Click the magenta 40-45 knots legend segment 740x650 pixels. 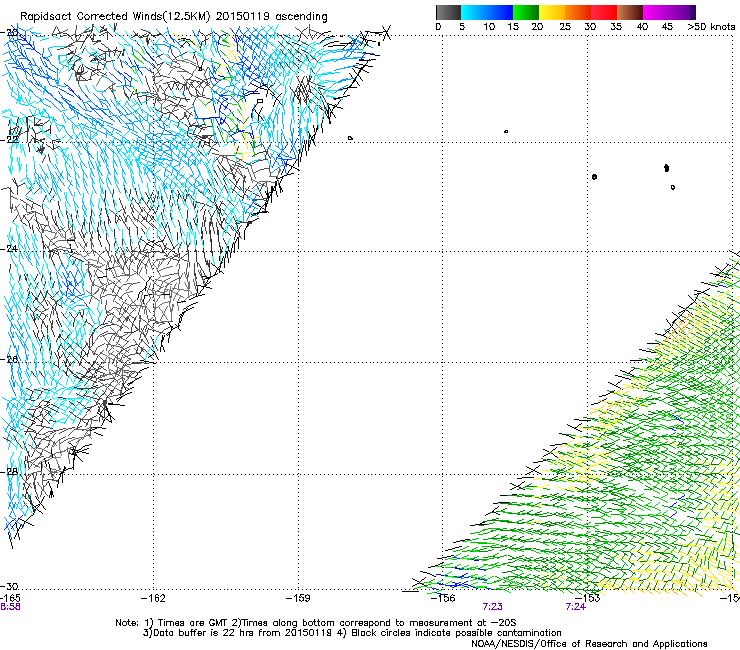(x=656, y=12)
